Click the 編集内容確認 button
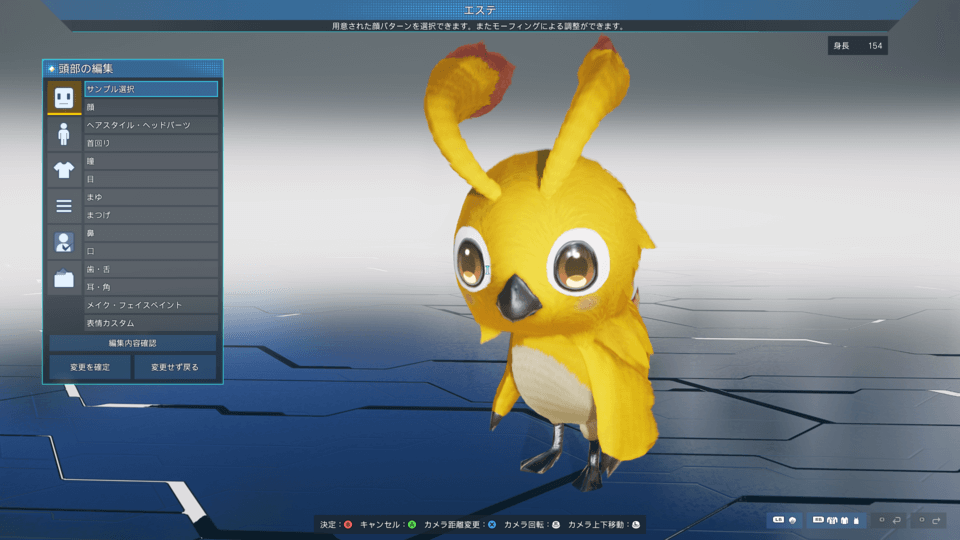The height and width of the screenshot is (540, 960). pyautogui.click(x=132, y=343)
